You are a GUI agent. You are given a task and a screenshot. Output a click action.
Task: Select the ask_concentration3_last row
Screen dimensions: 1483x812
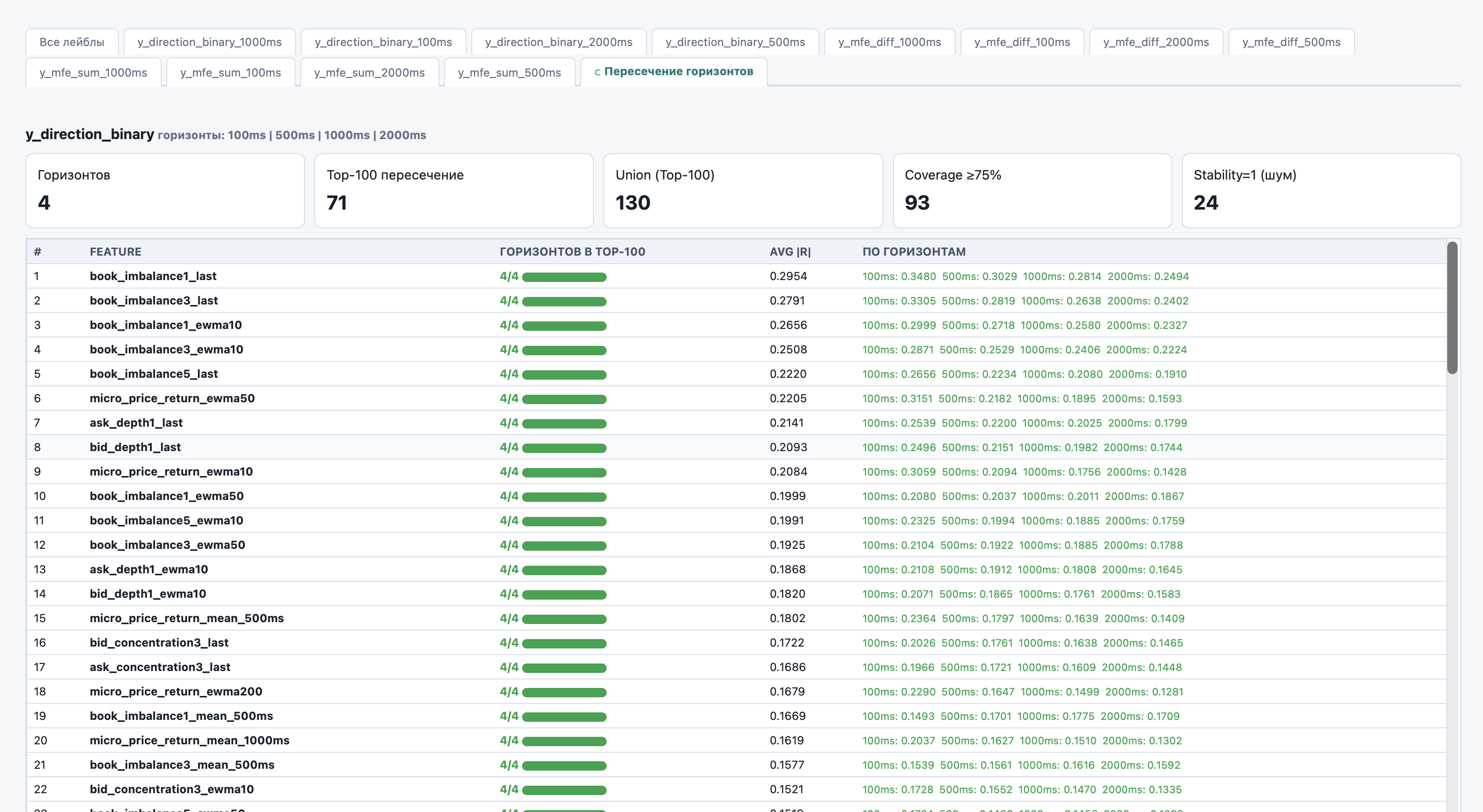(x=736, y=667)
